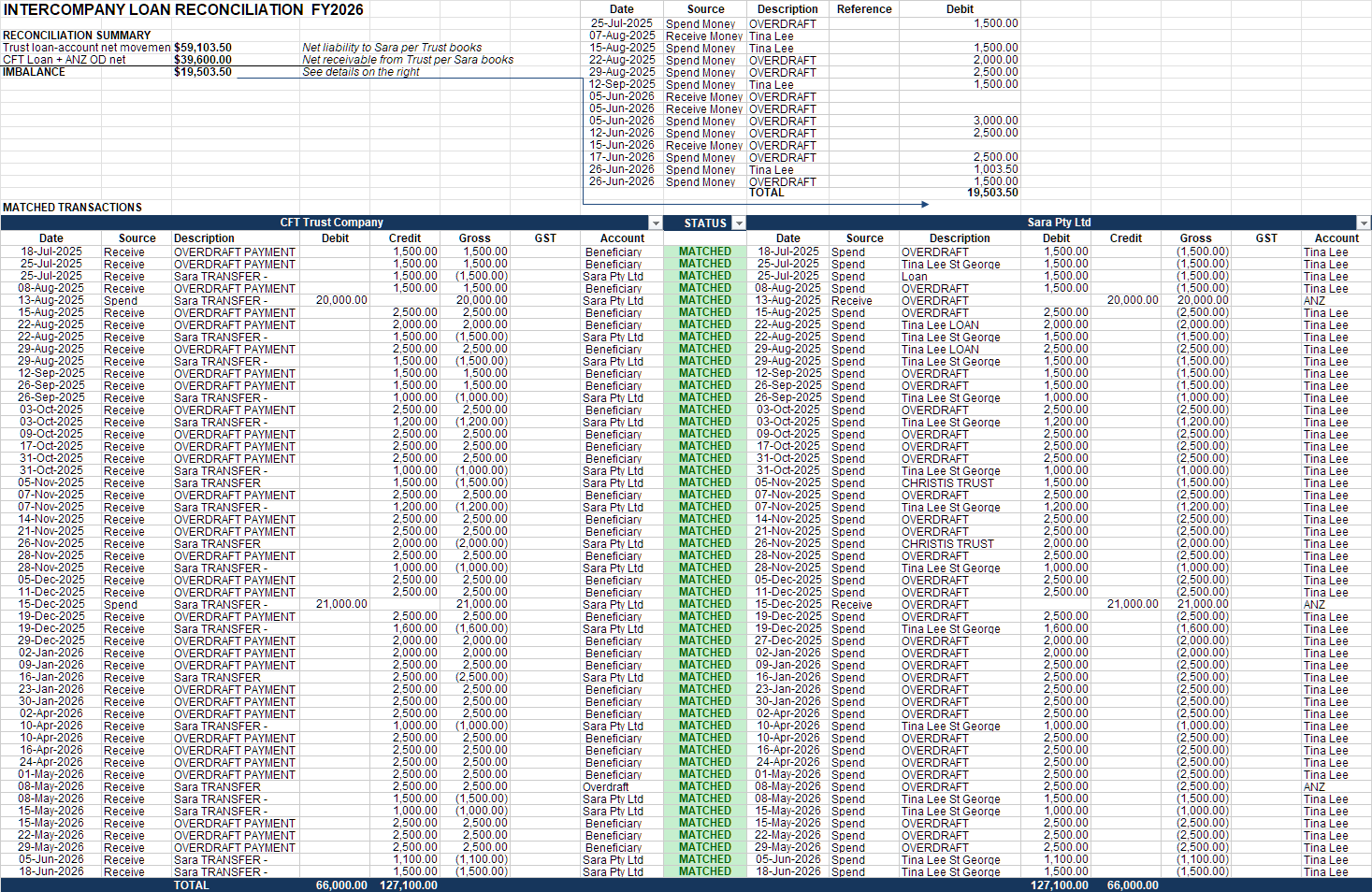Click the Date header of the unmatched list
Viewport: 1372px width, 892px height.
[622, 9]
